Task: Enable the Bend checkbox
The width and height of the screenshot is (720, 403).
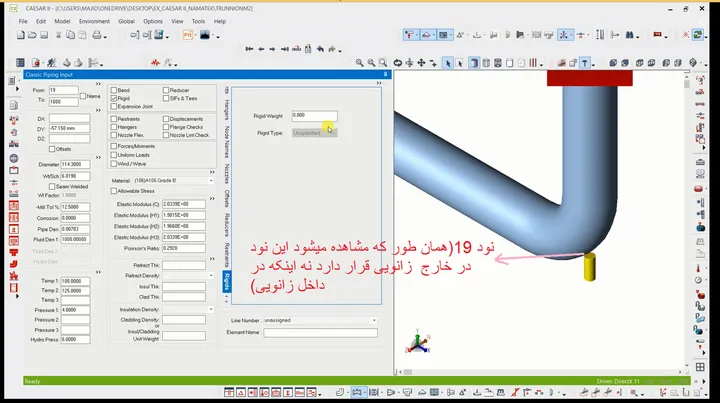Action: point(114,90)
